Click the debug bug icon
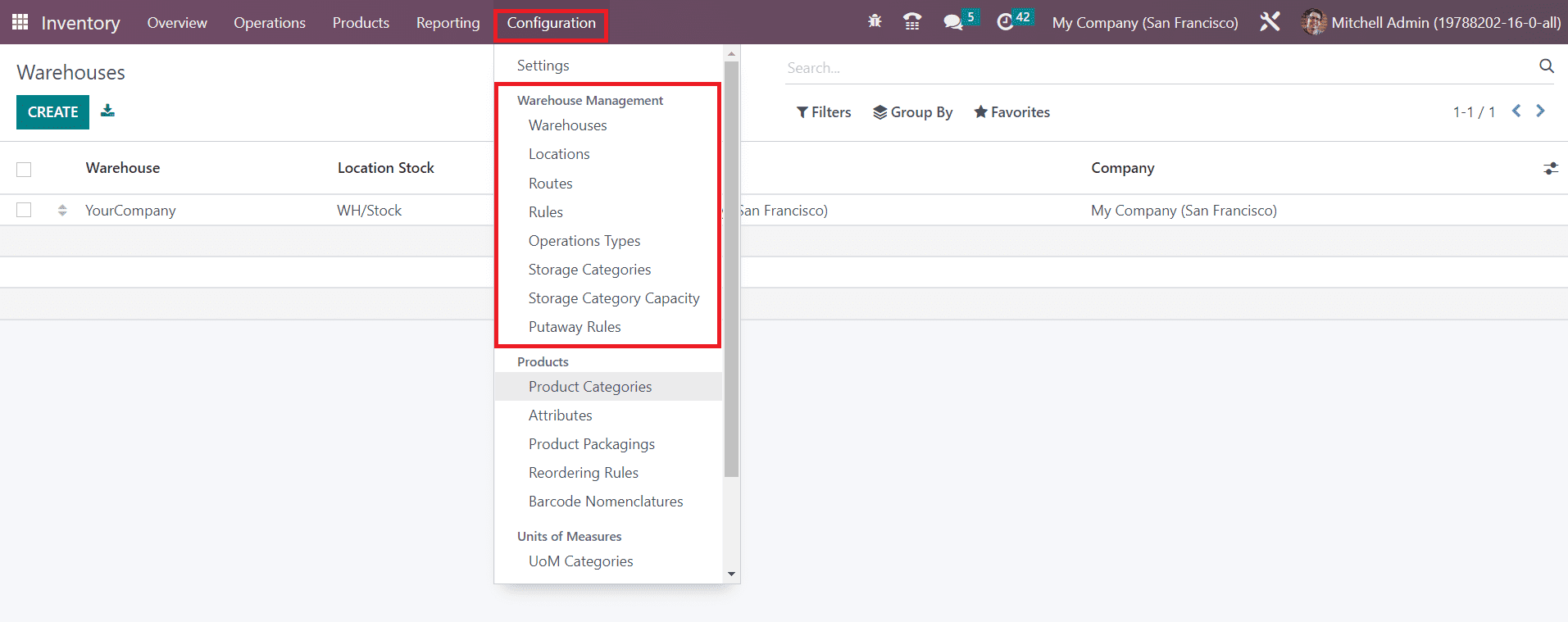 [x=875, y=22]
